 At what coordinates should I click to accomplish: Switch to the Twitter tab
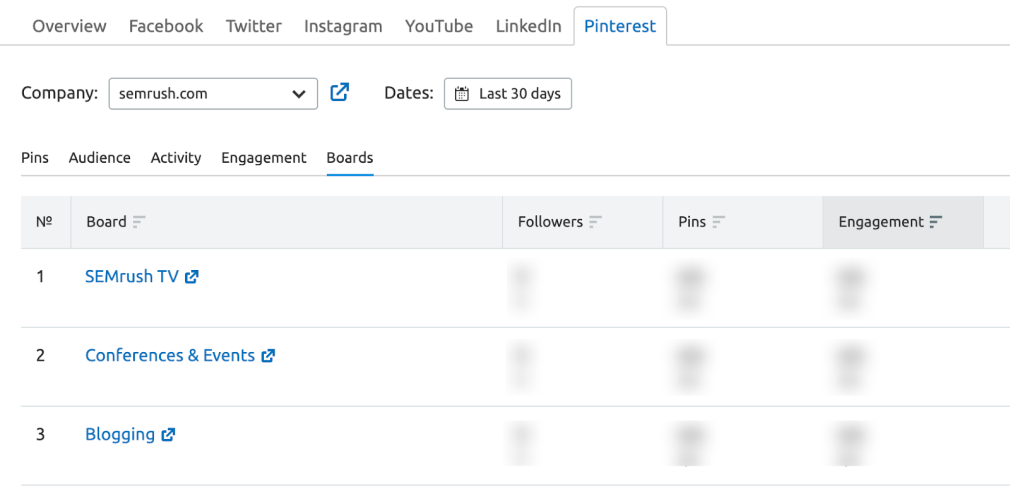click(x=254, y=26)
